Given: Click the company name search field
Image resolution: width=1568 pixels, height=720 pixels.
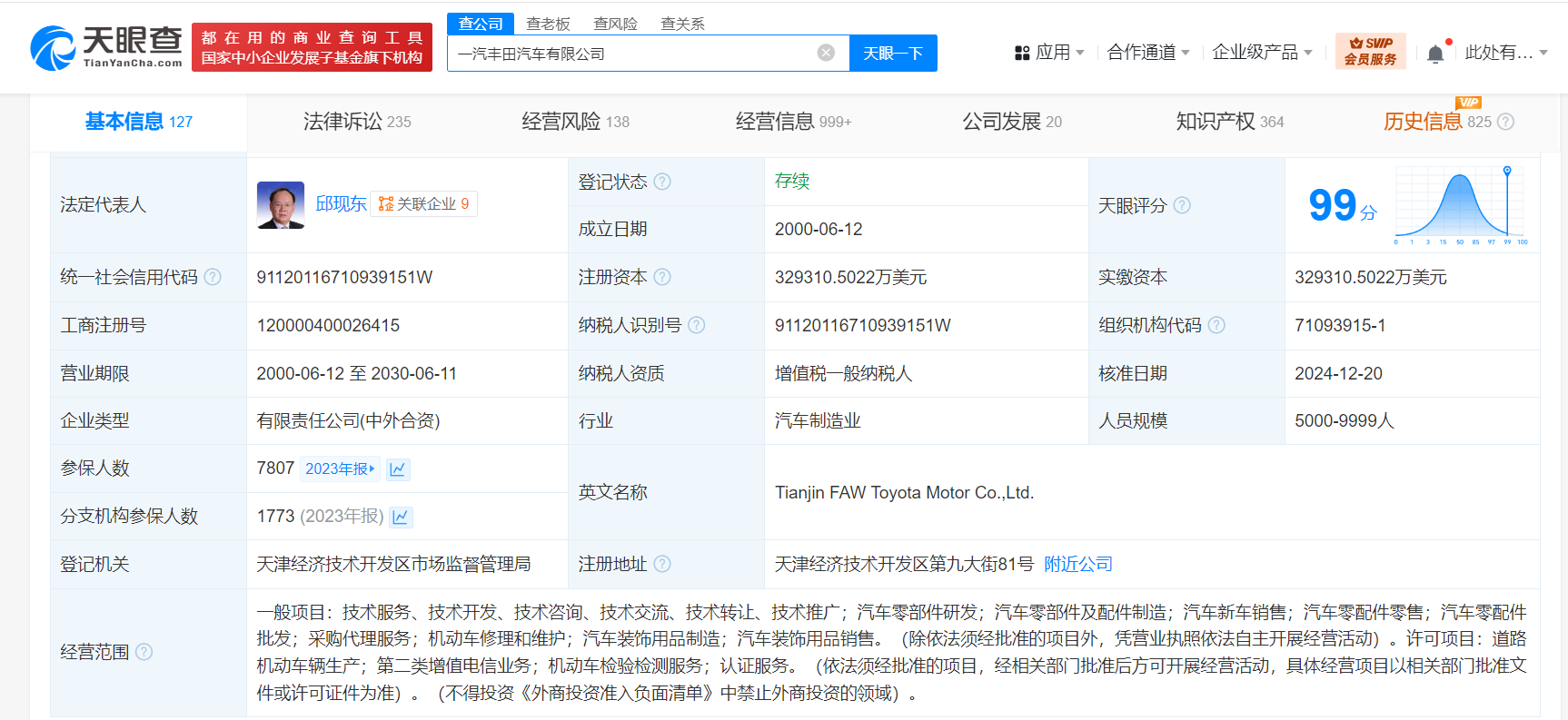Looking at the screenshot, I should coord(631,54).
